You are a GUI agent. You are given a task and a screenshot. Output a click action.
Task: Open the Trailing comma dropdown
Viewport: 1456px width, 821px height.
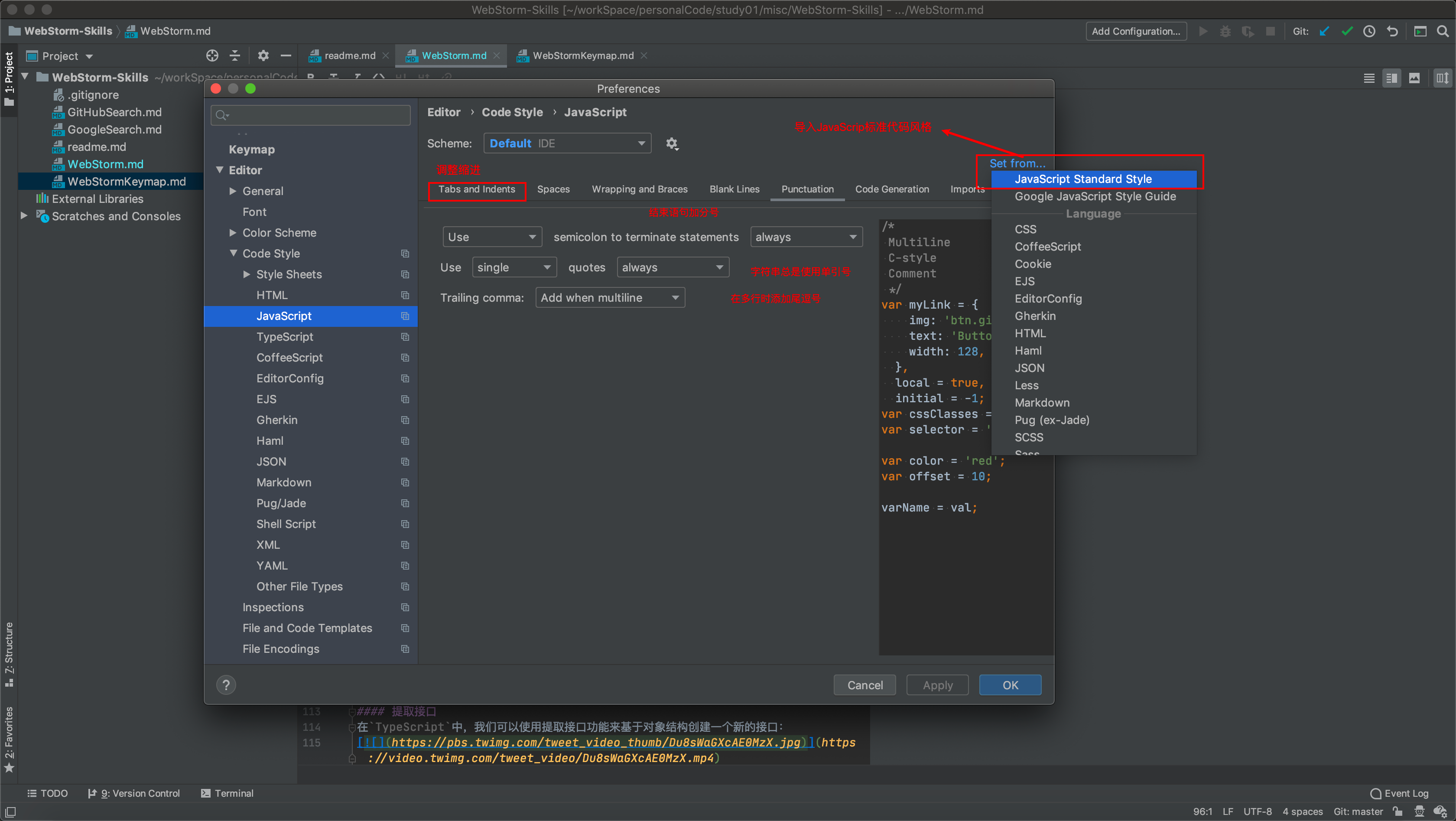[x=609, y=297]
